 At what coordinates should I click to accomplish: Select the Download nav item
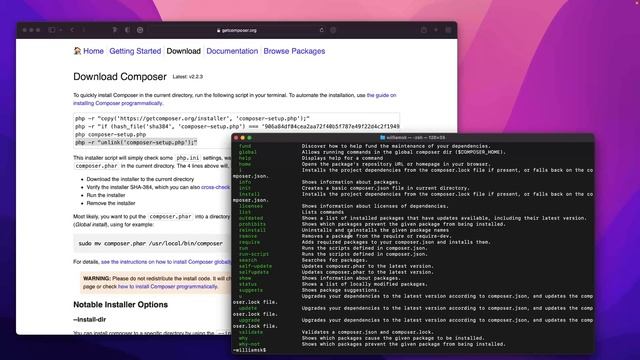(x=184, y=51)
